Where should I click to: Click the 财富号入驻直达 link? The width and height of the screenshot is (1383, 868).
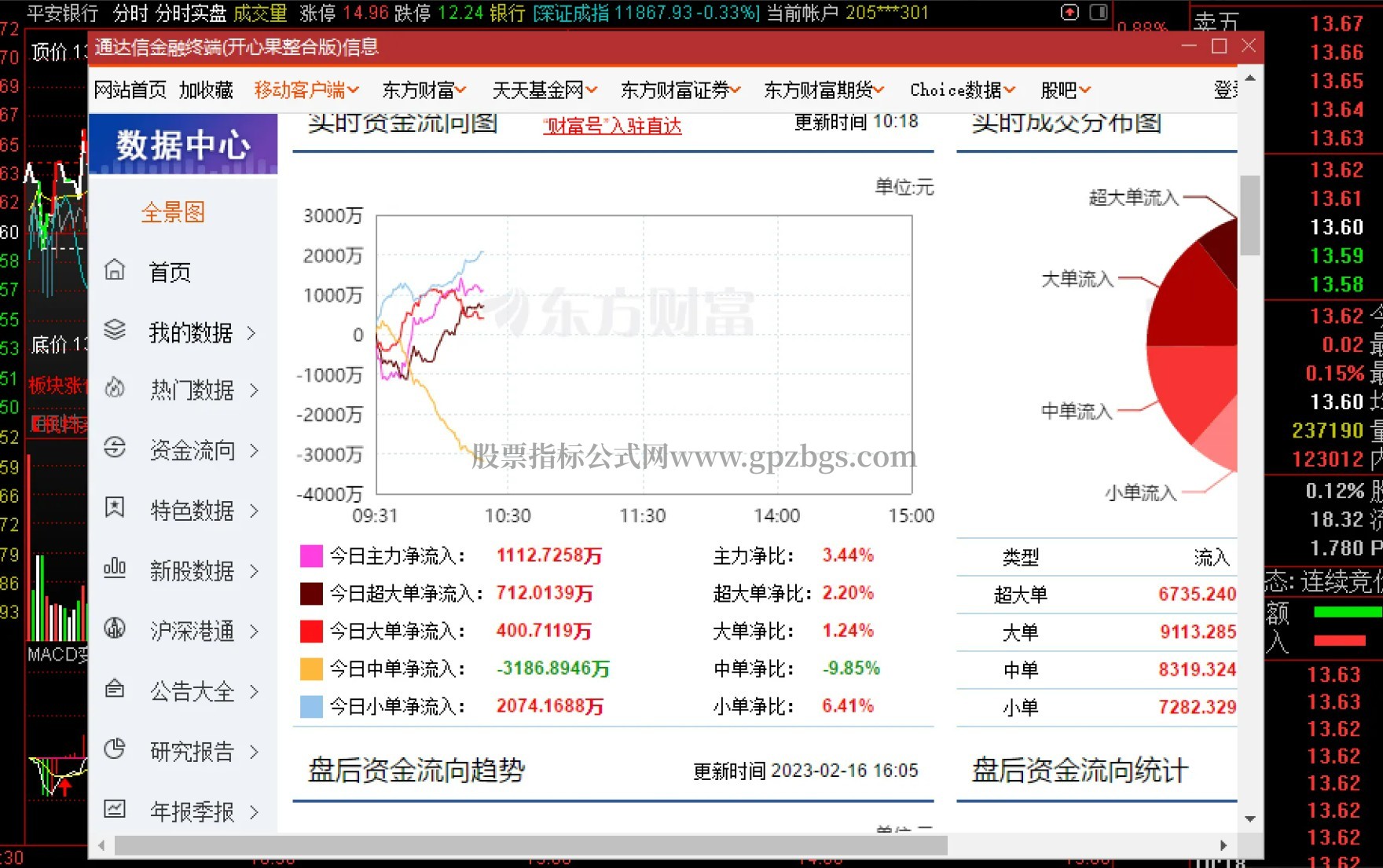click(x=612, y=126)
